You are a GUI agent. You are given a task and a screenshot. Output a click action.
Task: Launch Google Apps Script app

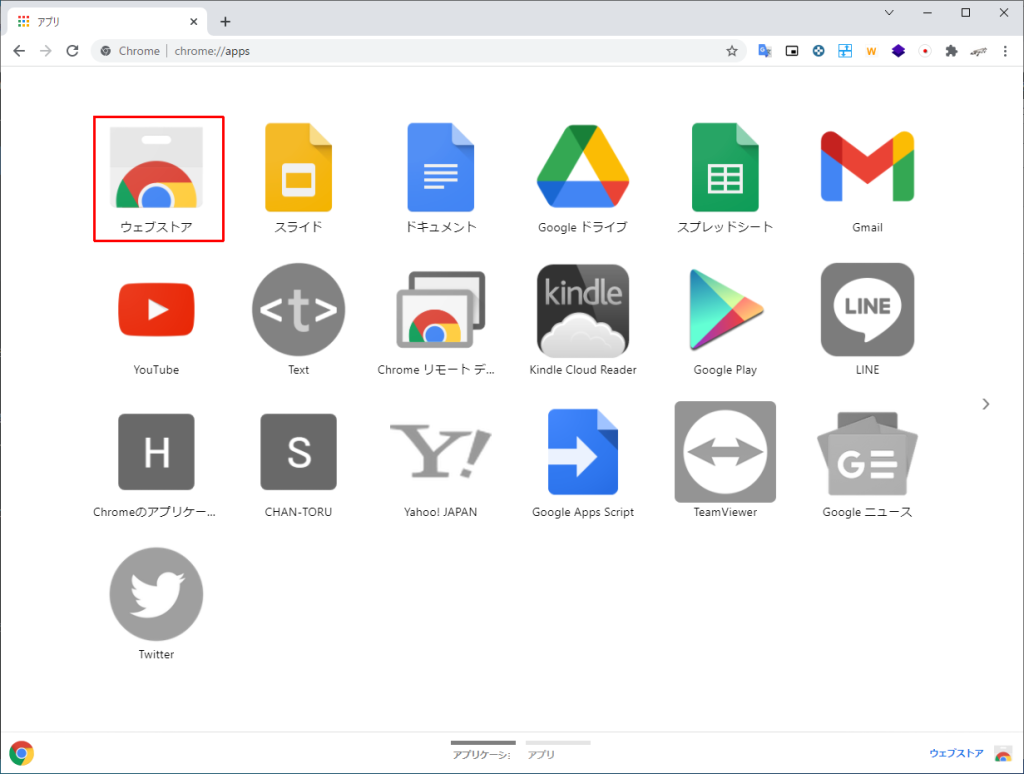[583, 452]
